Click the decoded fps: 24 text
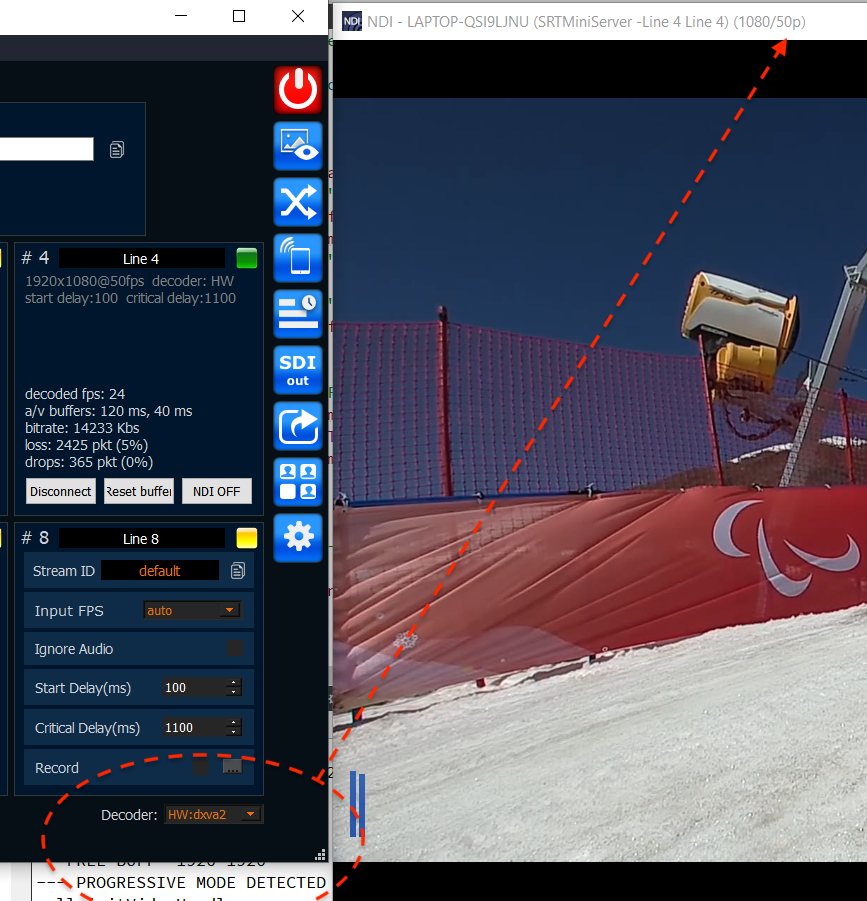Viewport: 867px width, 901px height. click(x=75, y=394)
